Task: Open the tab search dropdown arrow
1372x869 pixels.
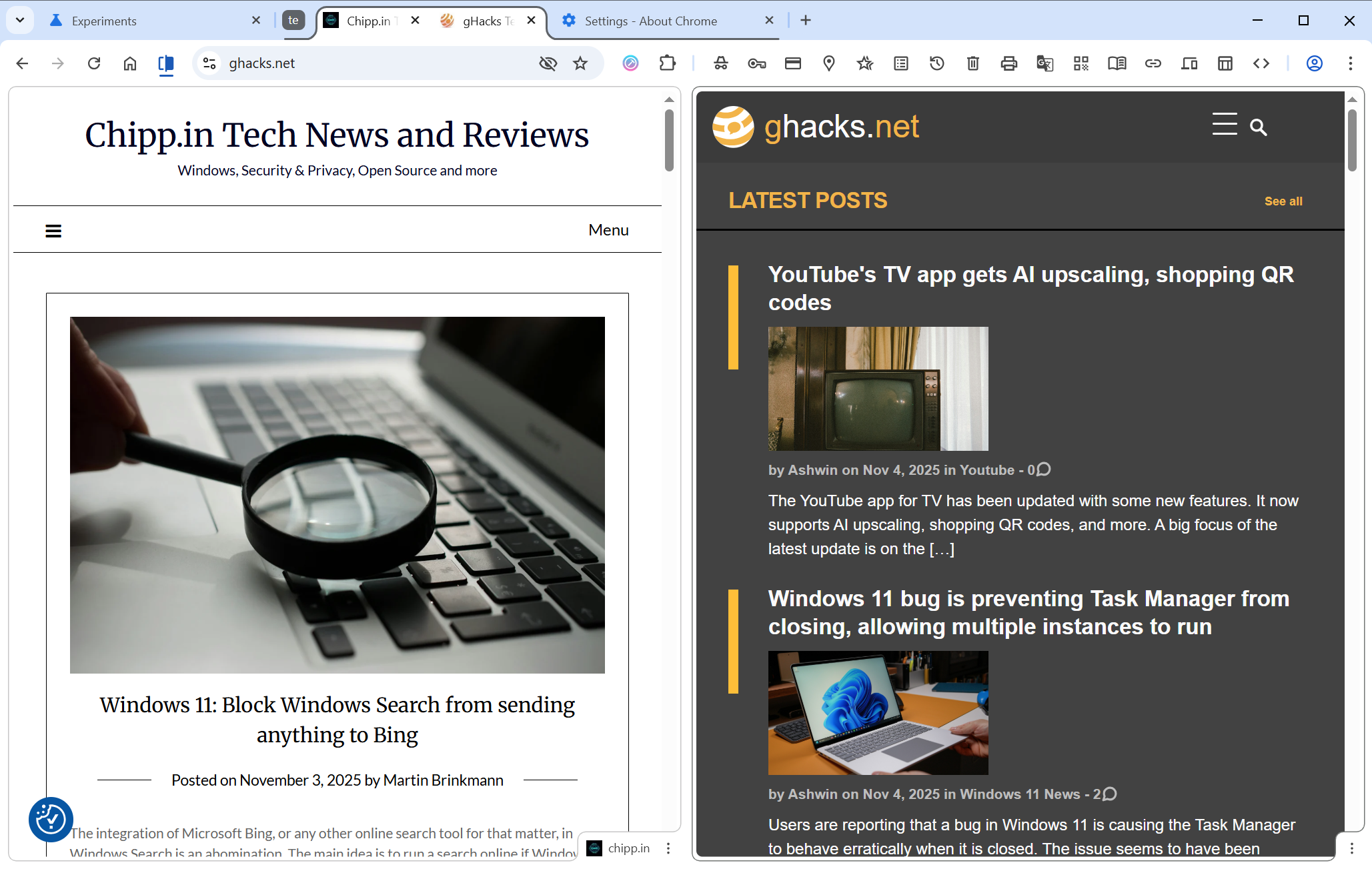Action: coord(20,20)
